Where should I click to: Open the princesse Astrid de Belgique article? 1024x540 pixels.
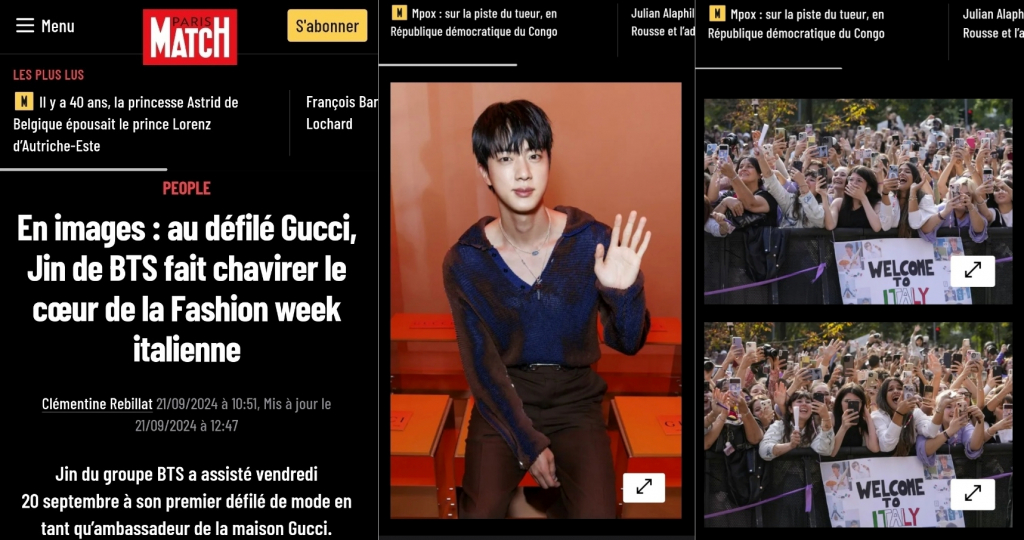tap(126, 124)
